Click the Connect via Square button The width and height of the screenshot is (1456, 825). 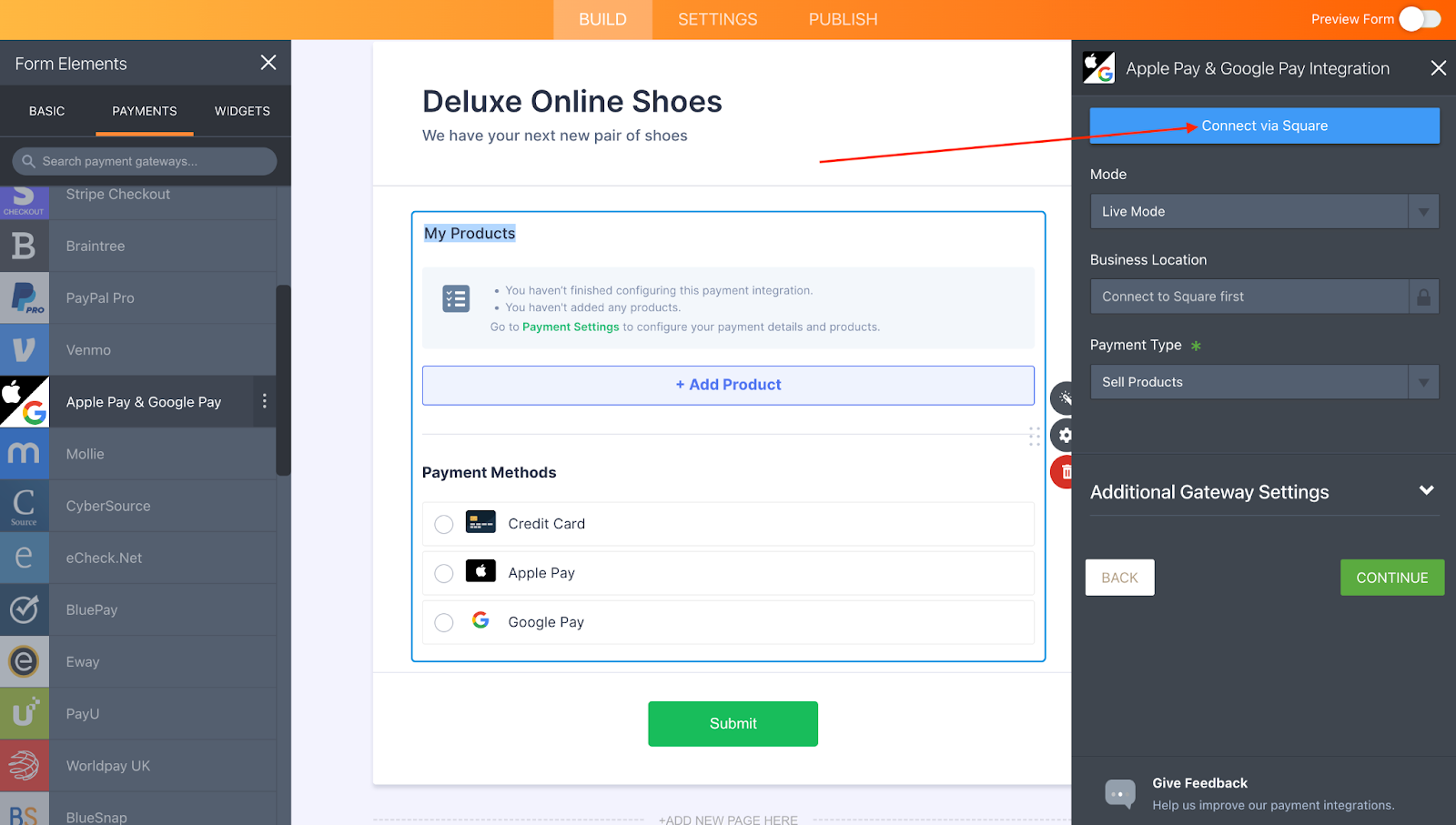1264,126
